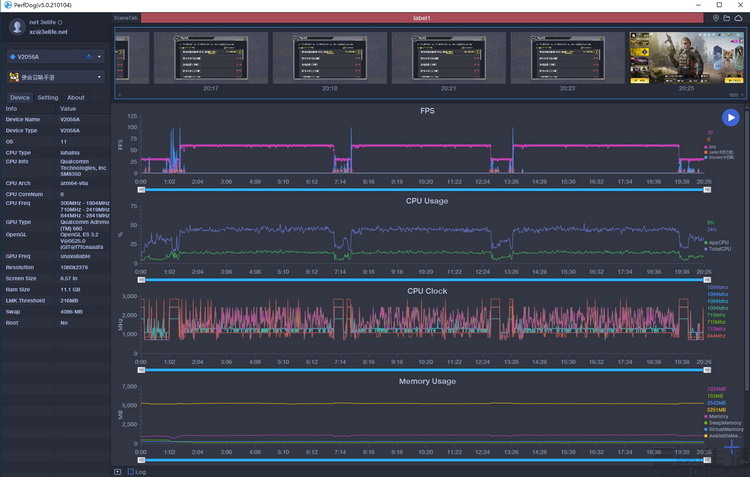Screen dimensions: 750x477
Task: Toggle the AppCPU legend series
Action: point(716,243)
